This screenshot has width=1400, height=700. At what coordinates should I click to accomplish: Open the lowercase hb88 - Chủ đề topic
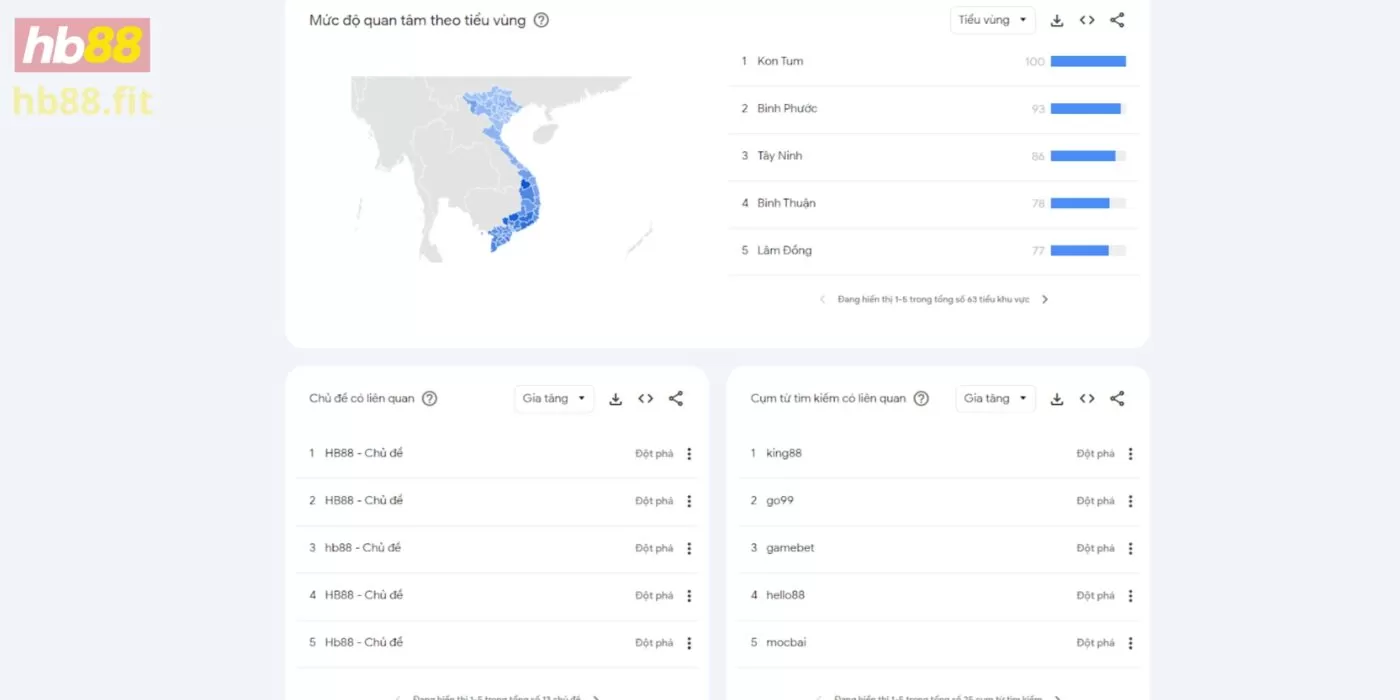point(363,548)
